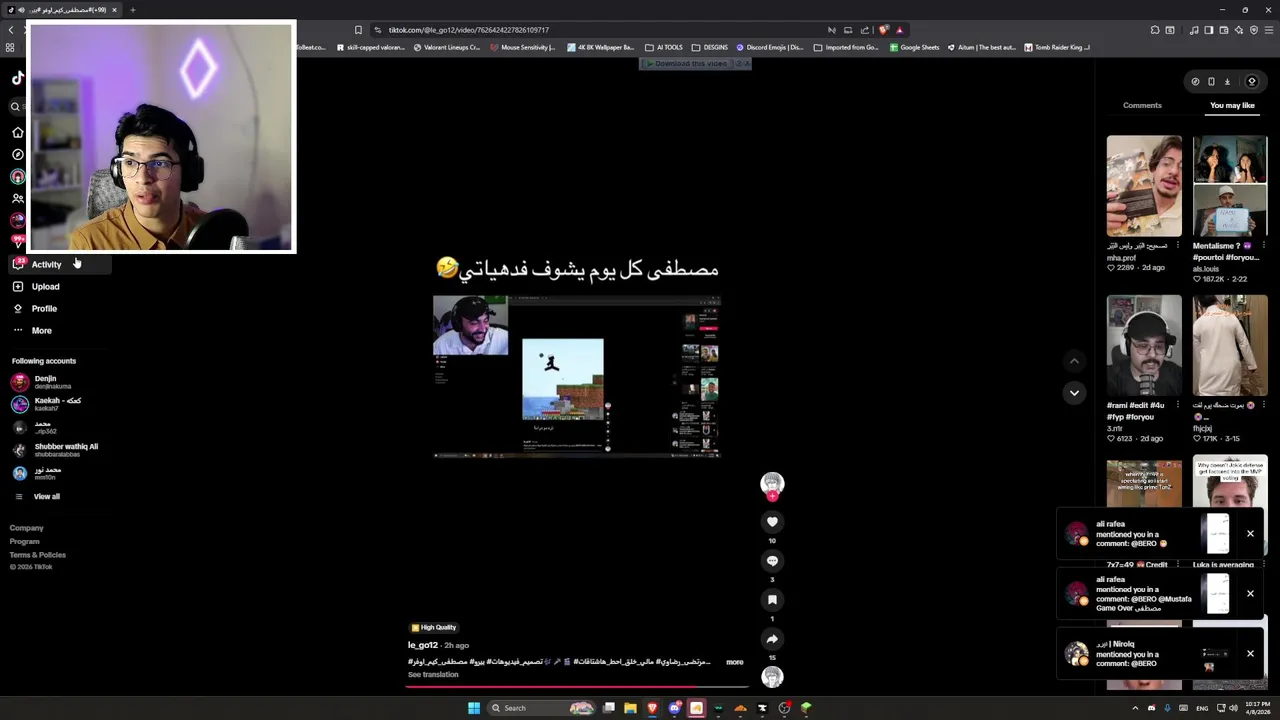Expand the caption with the more link

coord(734,662)
